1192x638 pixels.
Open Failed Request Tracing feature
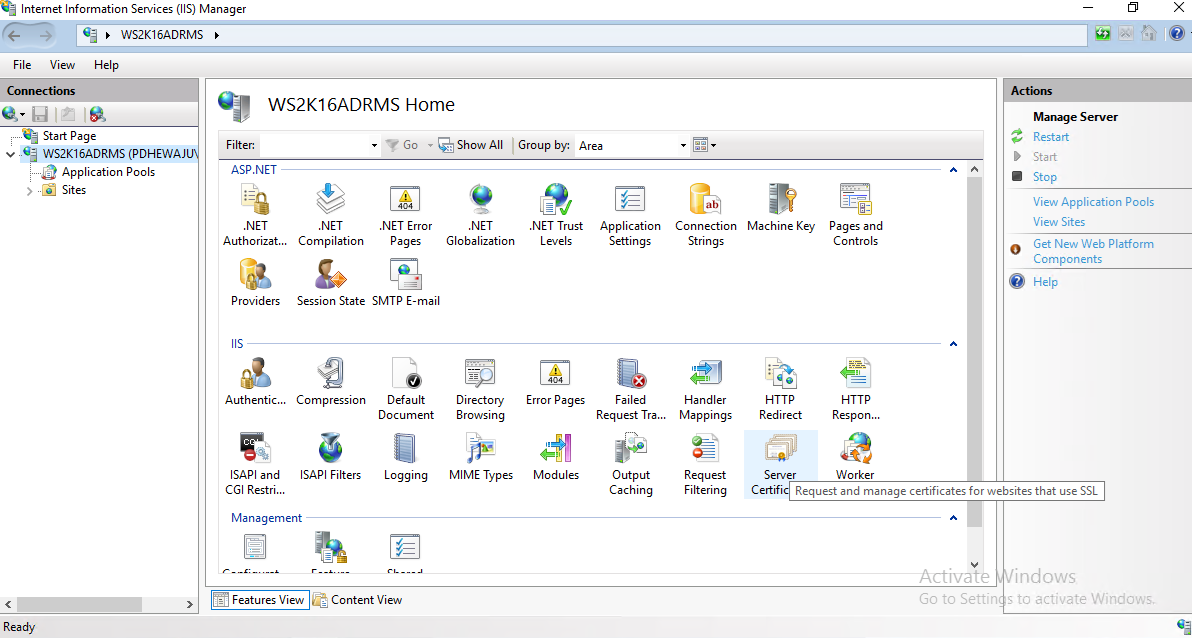(x=630, y=389)
